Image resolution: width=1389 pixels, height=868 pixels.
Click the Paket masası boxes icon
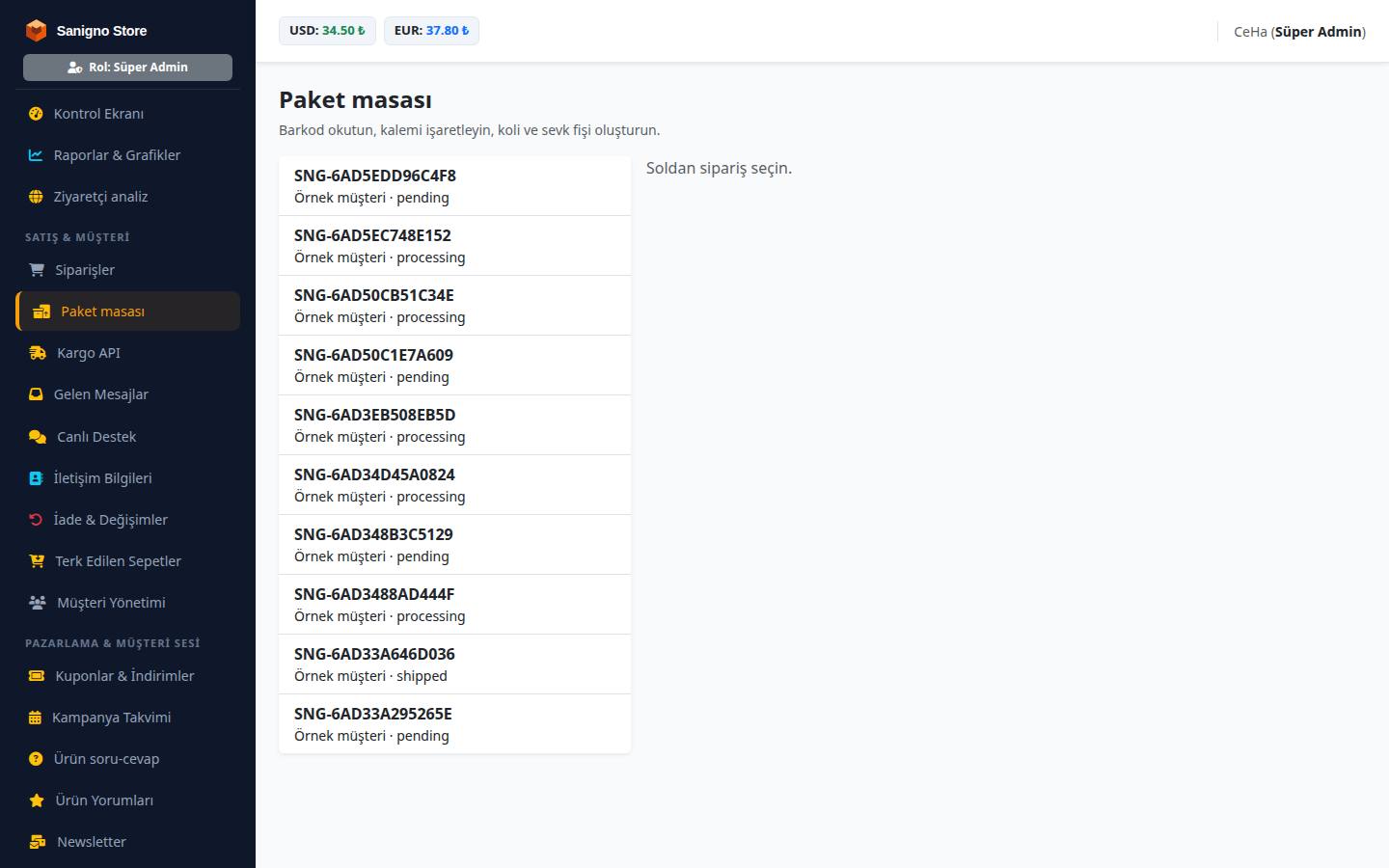[x=41, y=312]
